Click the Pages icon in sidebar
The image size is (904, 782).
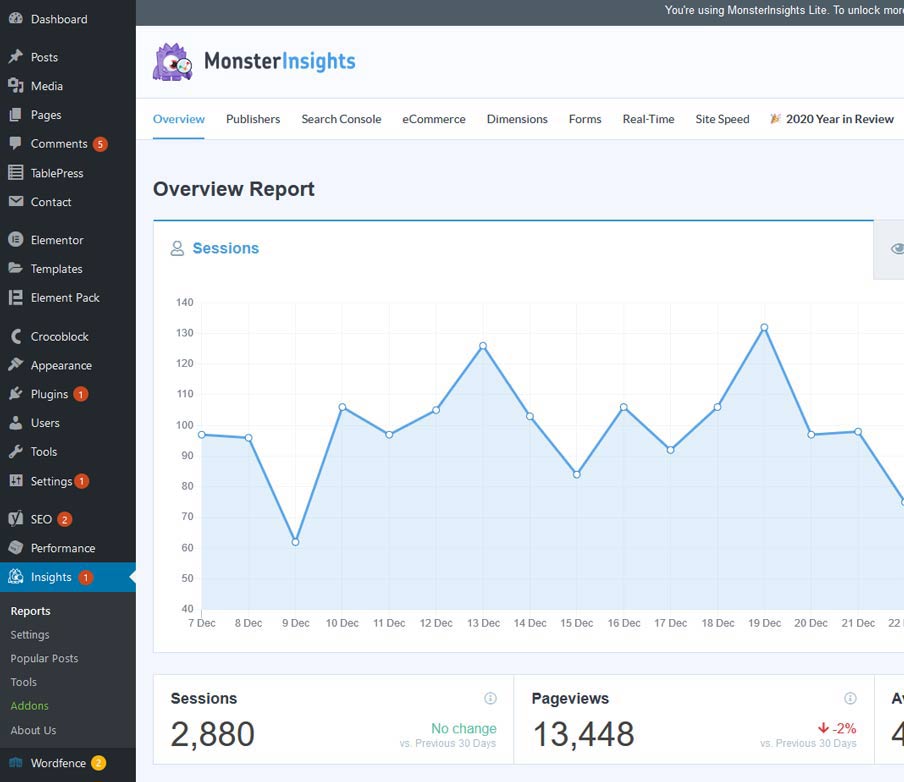coord(16,115)
